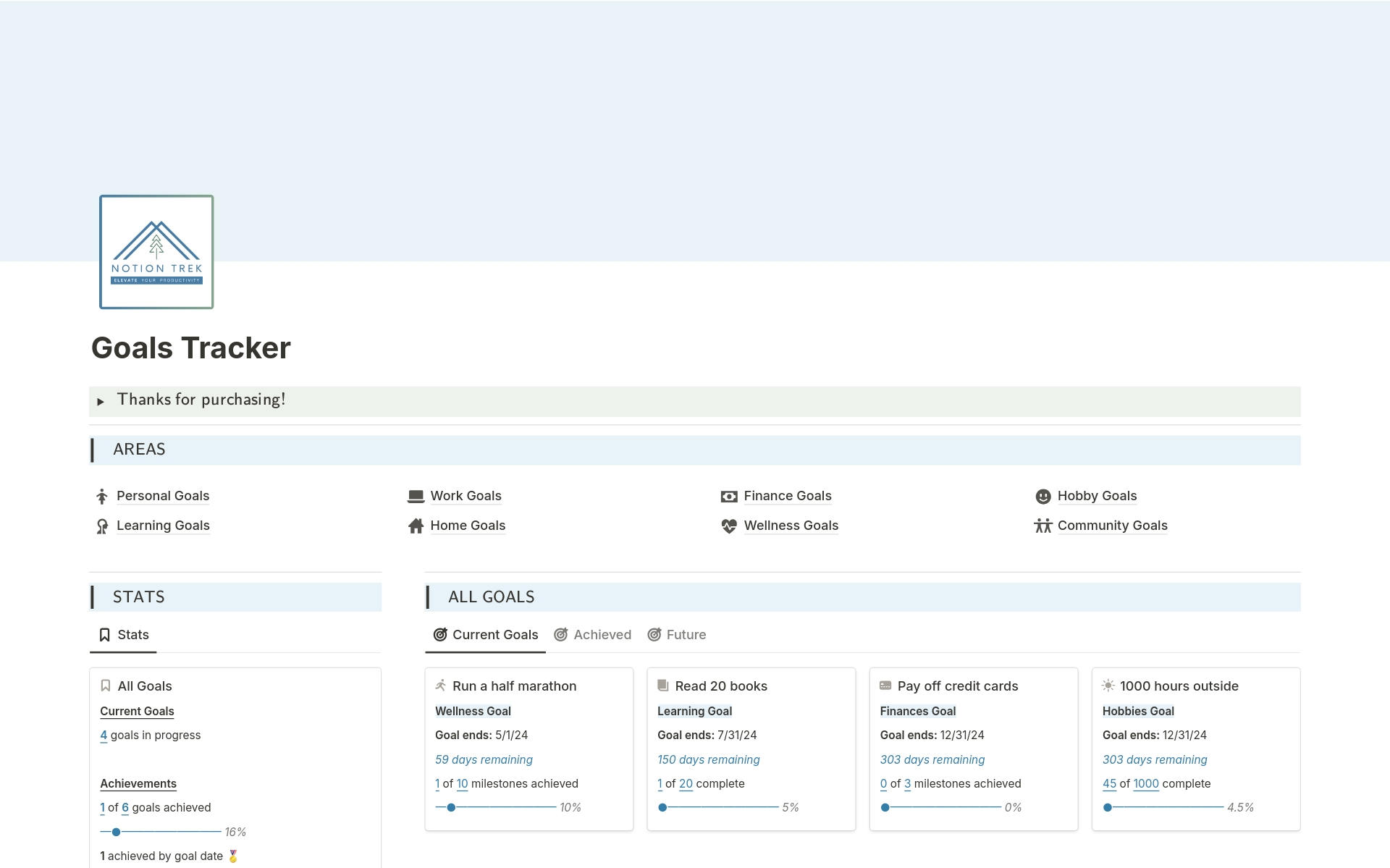Click the Community Goals people icon
Viewport: 1390px width, 868px height.
pyautogui.click(x=1042, y=526)
